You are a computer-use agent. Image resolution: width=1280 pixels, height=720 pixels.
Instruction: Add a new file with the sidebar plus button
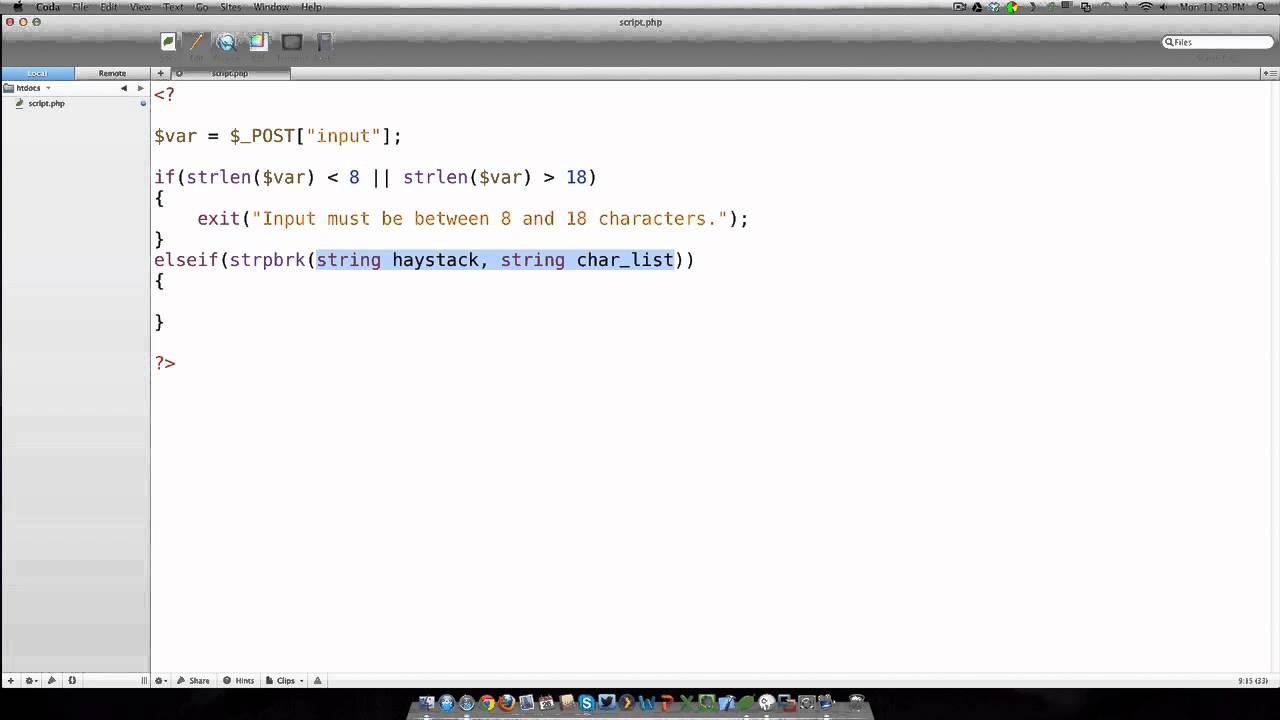(11, 681)
